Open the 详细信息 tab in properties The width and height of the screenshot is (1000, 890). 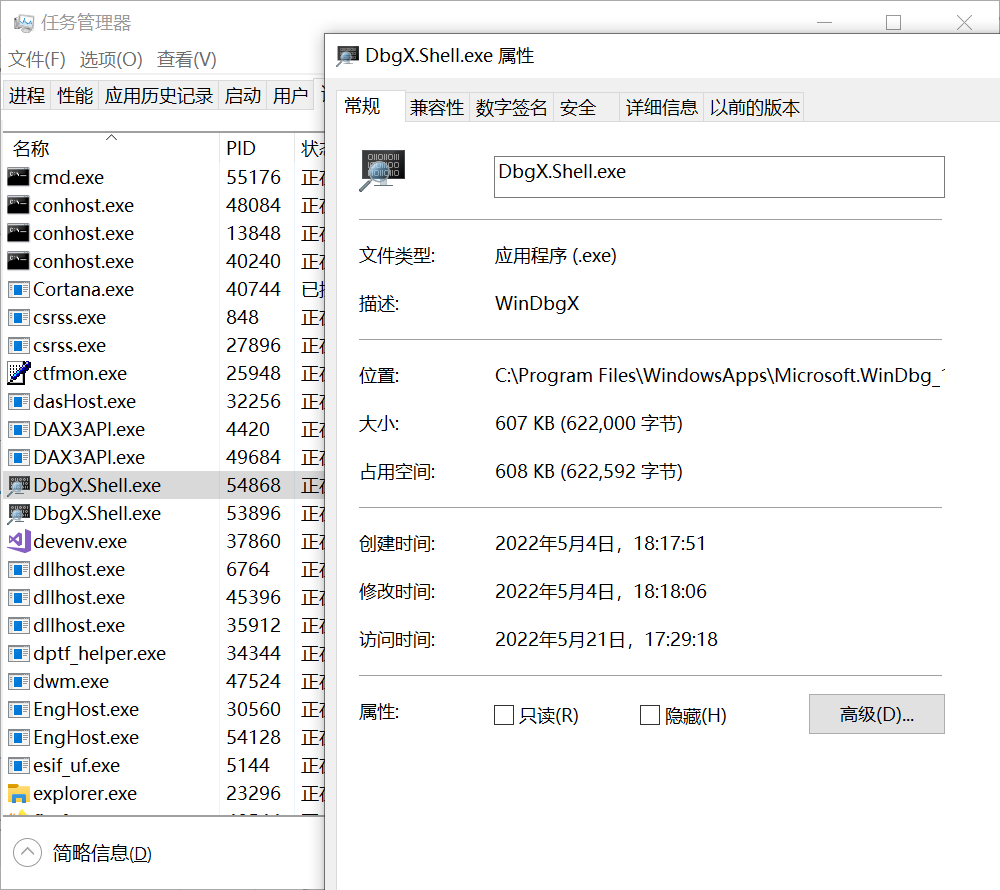(662, 107)
